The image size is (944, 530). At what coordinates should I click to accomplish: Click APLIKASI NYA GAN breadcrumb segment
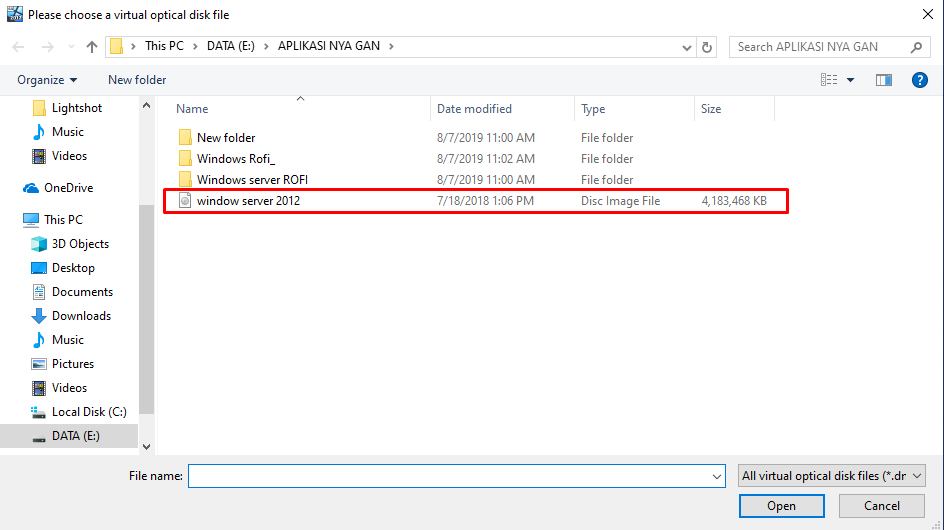click(x=329, y=46)
